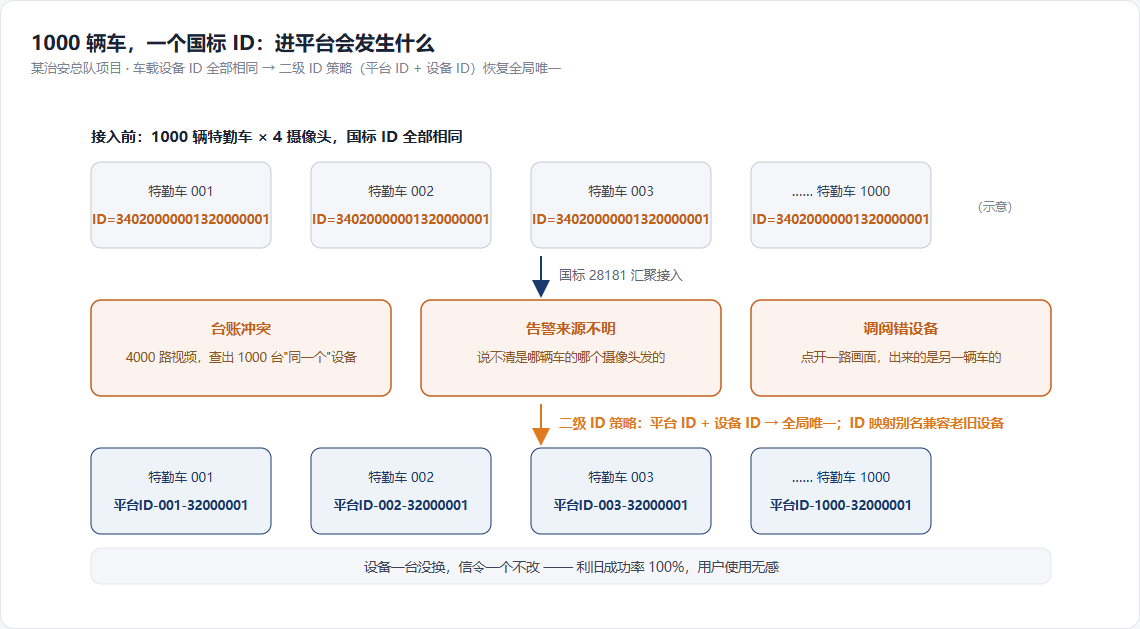Click "特勤车 003" label above 平台ID-003-32000001

621,477
